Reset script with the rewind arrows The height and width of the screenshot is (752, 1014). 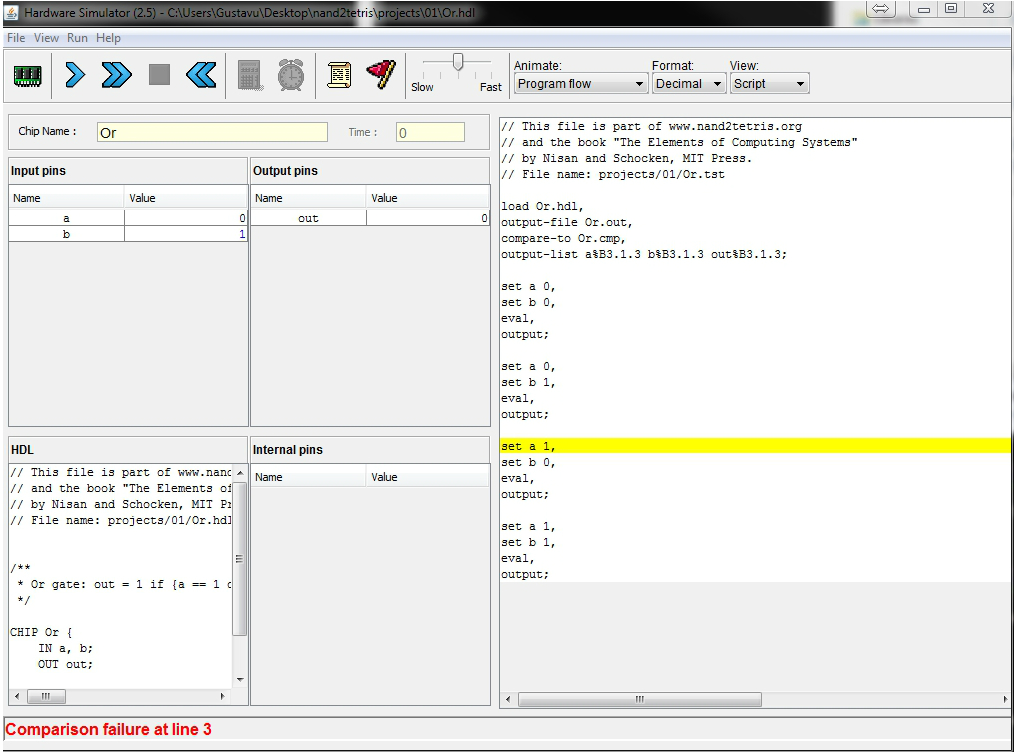201,75
